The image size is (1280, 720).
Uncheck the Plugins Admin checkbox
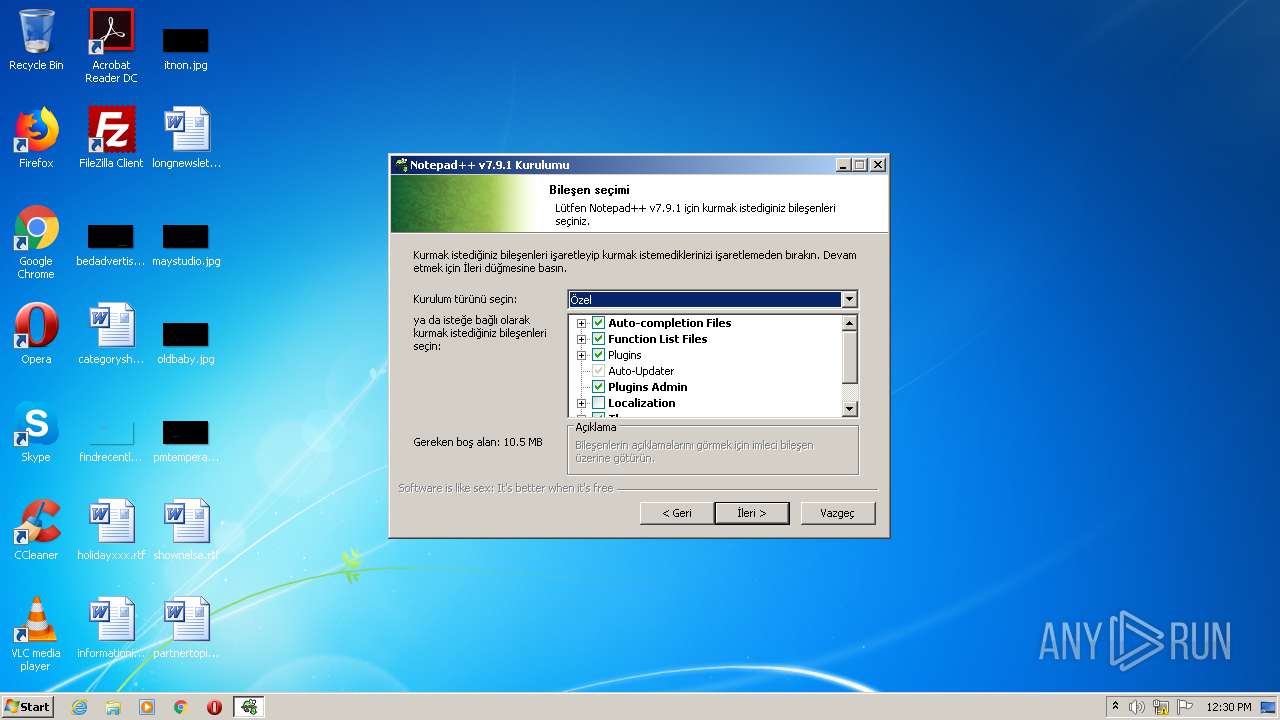[599, 387]
